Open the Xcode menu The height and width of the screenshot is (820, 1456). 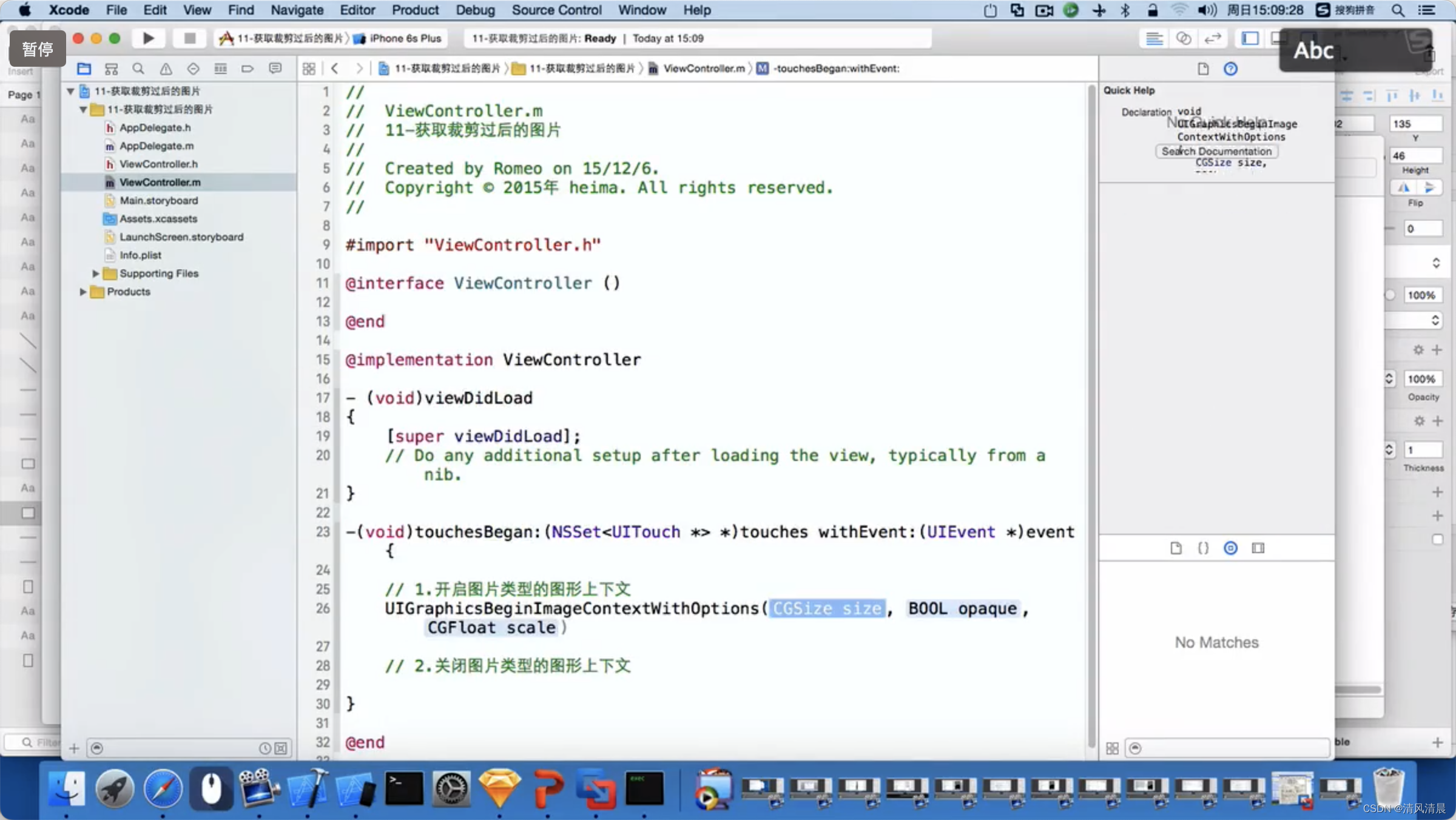point(69,10)
